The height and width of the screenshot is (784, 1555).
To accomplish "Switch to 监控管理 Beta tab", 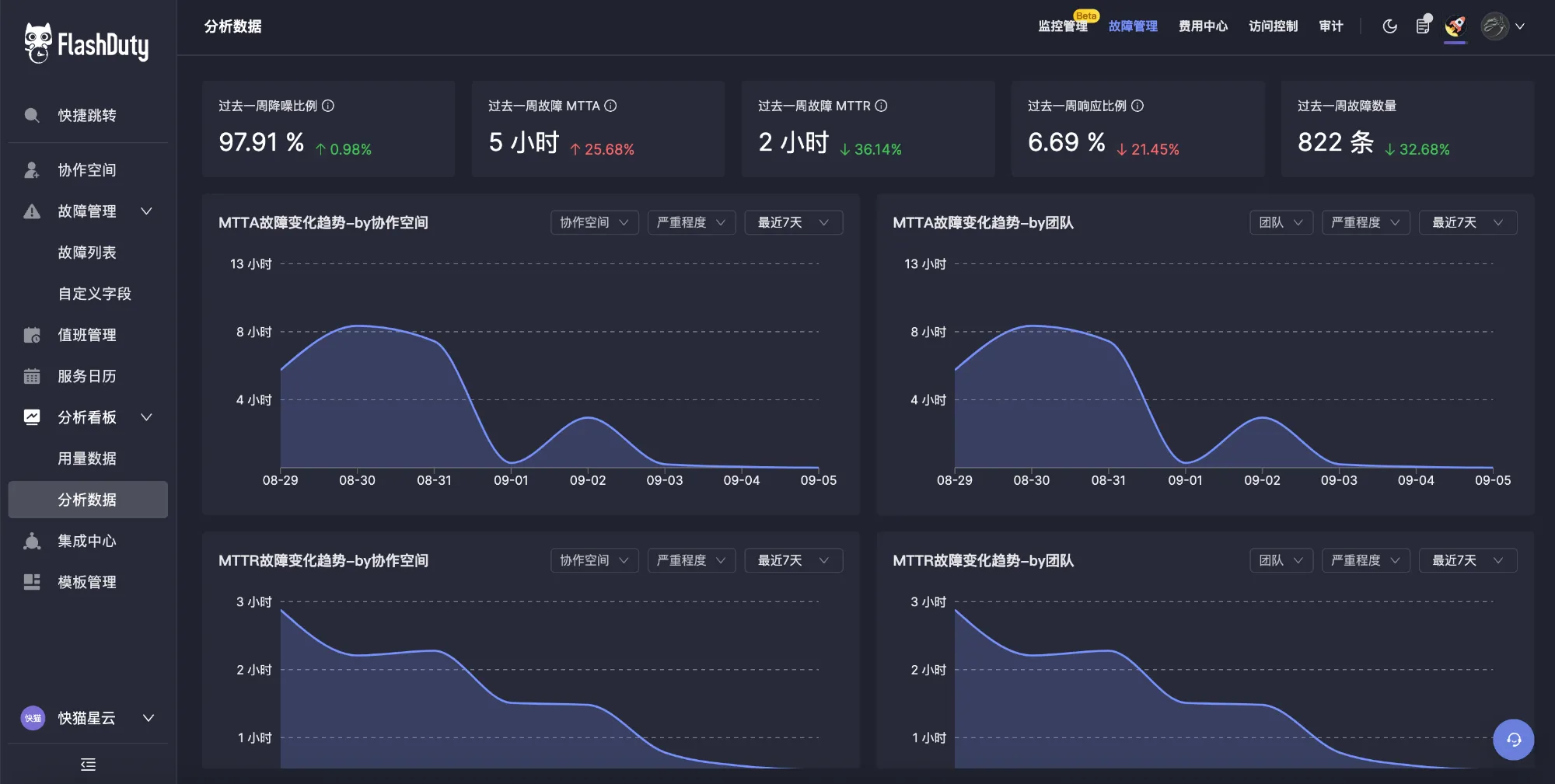I will tap(1064, 26).
